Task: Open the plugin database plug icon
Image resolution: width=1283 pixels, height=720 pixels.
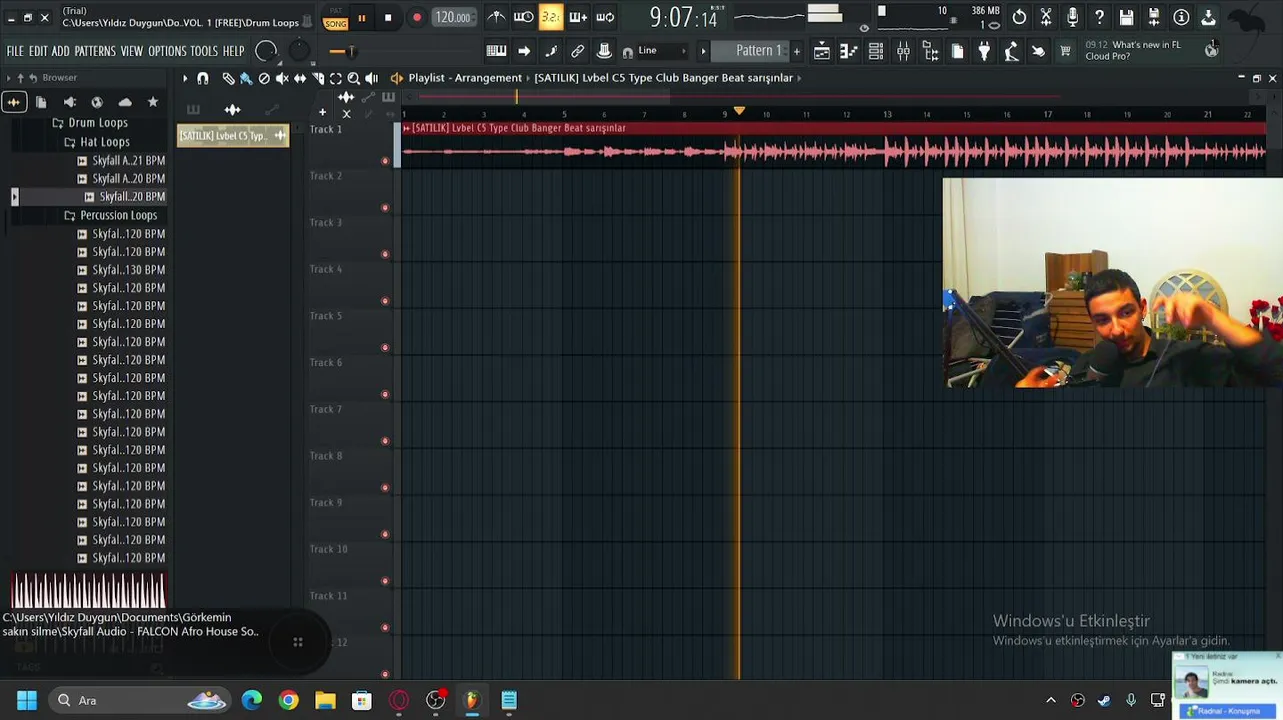Action: (984, 51)
